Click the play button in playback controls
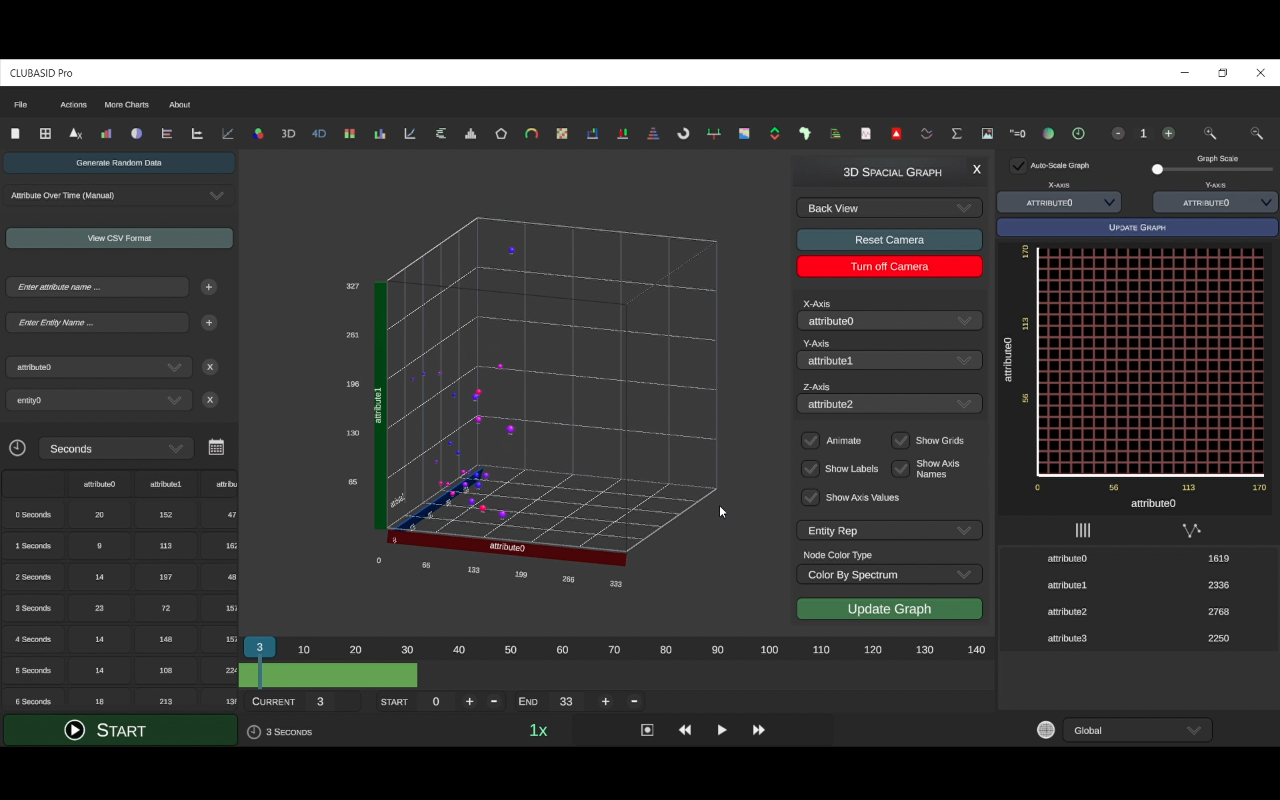1280x800 pixels. coord(722,730)
